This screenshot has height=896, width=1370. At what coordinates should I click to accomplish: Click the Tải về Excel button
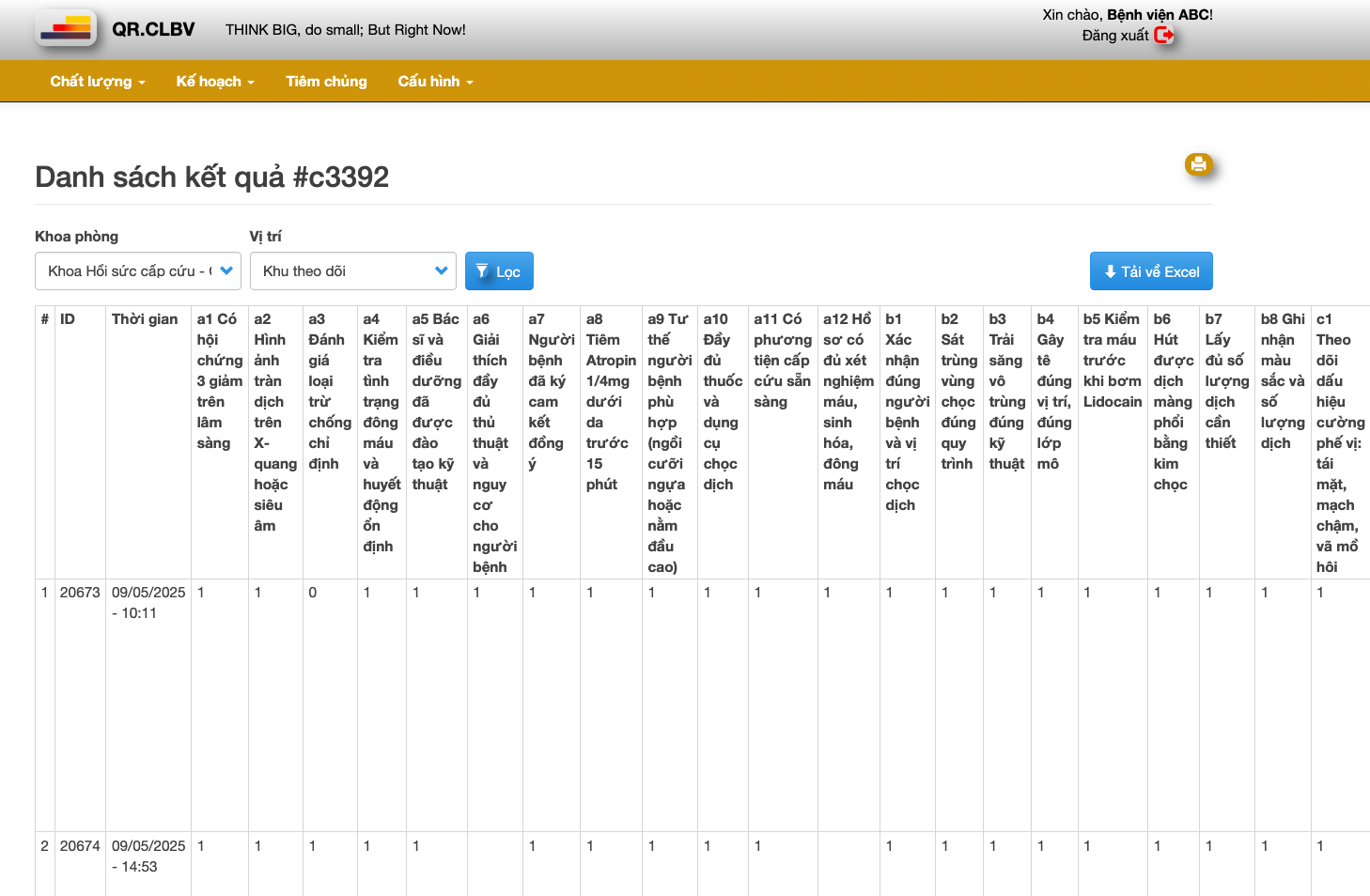click(x=1151, y=271)
